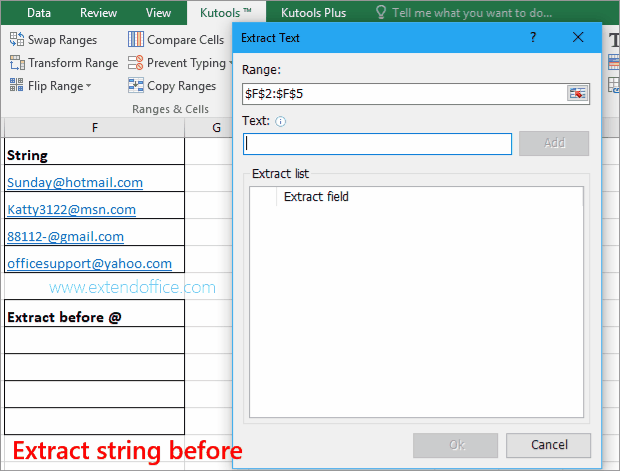Switch to the Data tab
620x471 pixels.
[x=39, y=13]
